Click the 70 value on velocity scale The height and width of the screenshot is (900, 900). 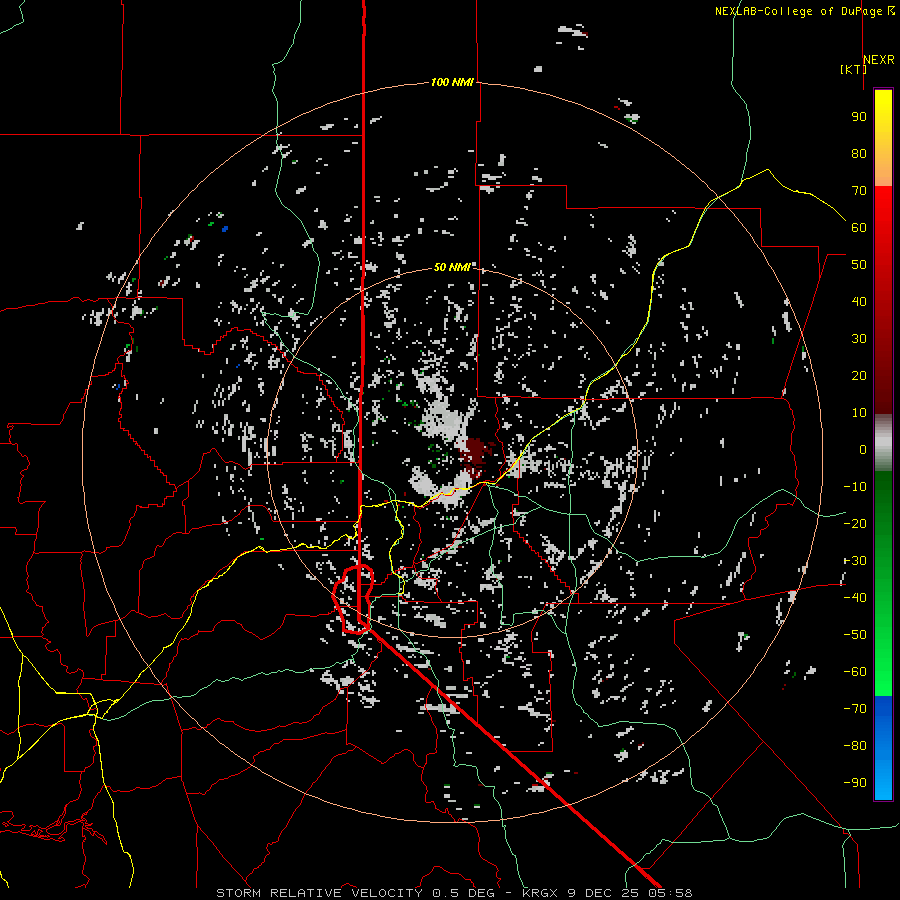point(859,191)
